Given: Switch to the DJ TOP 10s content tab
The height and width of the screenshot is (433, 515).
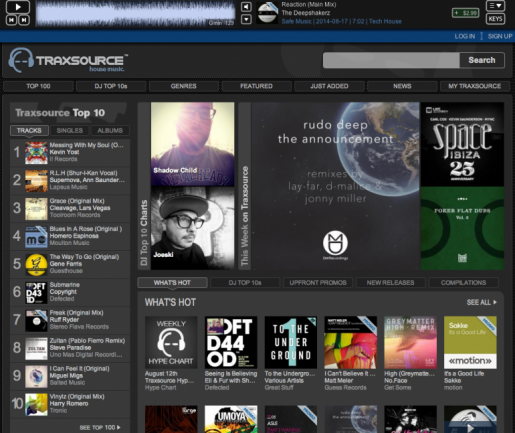Looking at the screenshot, I should (245, 283).
